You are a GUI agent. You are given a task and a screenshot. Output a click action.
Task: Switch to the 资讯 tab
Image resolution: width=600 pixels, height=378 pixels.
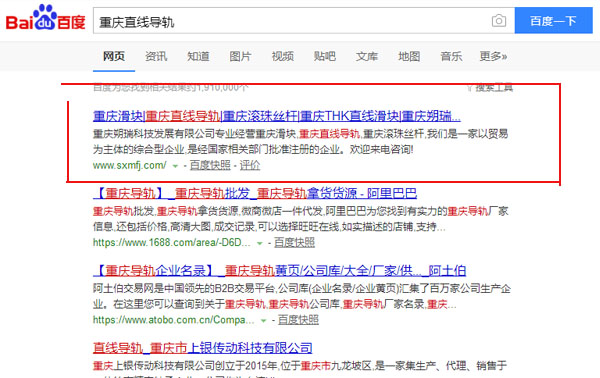click(x=156, y=56)
